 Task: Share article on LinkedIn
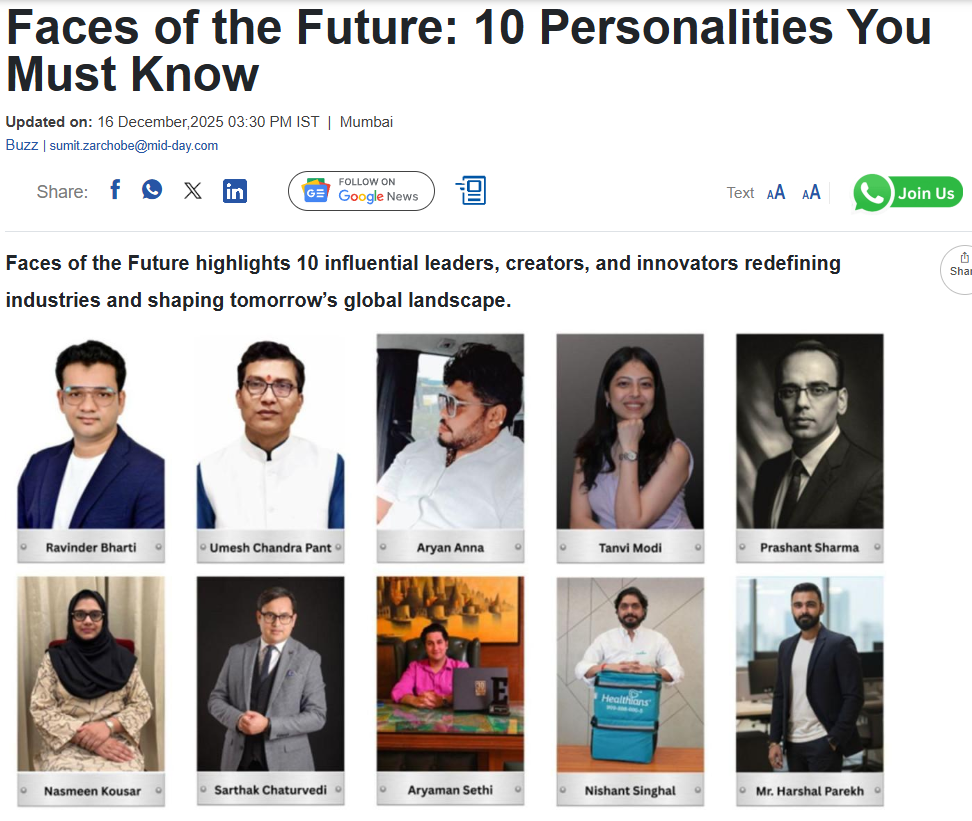[x=235, y=191]
